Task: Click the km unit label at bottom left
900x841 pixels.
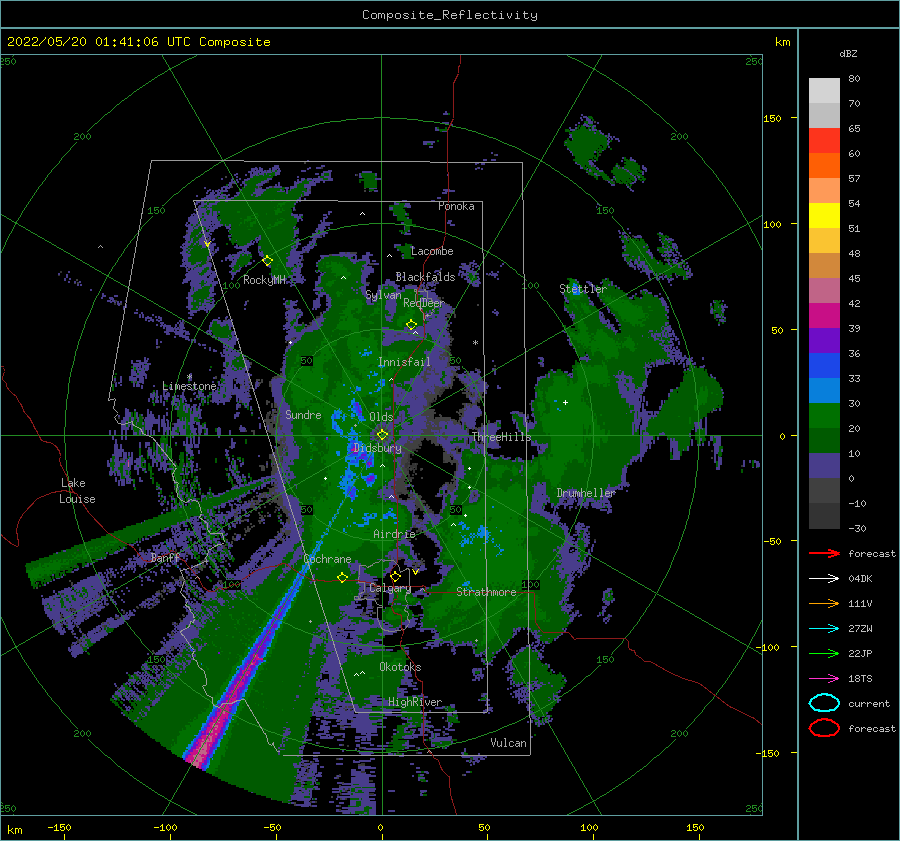Action: 15,830
